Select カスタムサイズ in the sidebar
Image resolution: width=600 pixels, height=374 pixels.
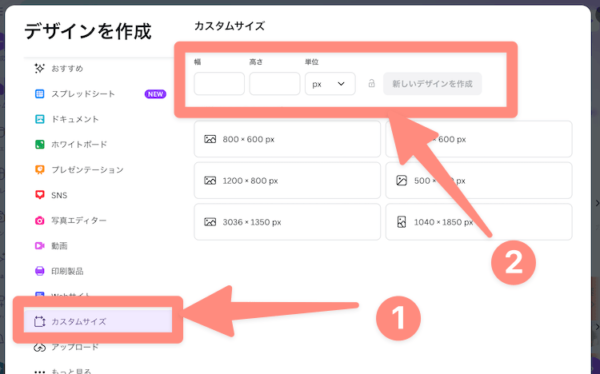pos(98,322)
